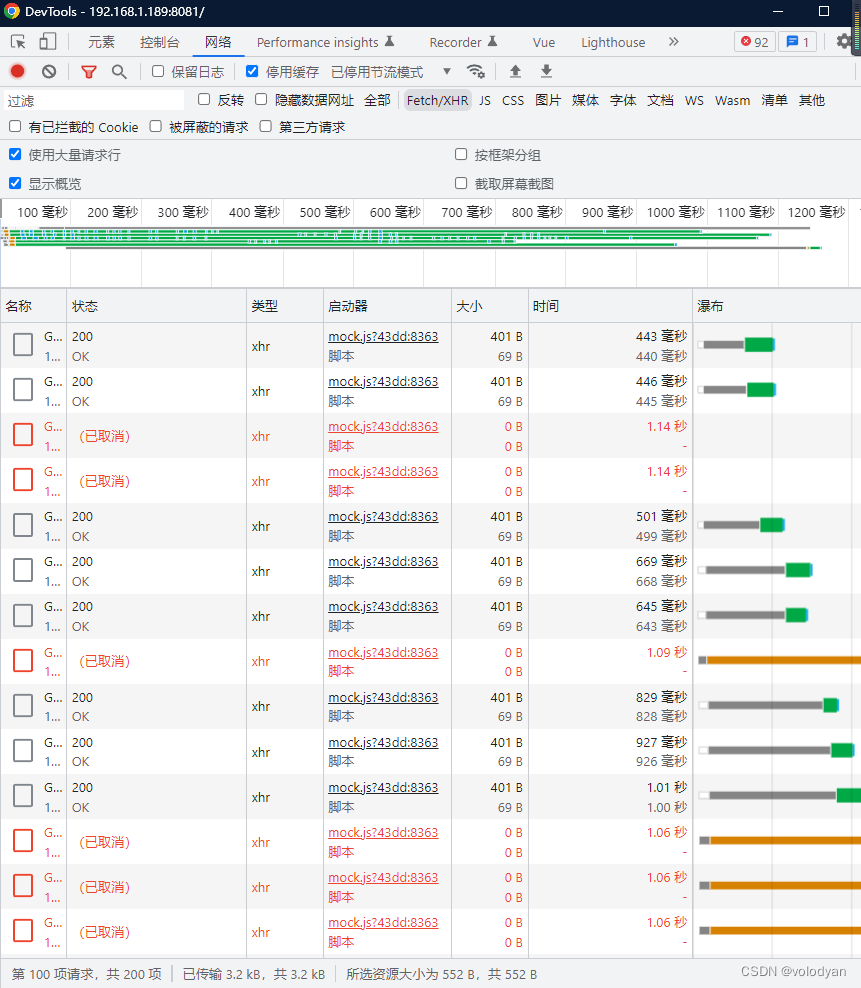Show more DevTools tabs chevron
This screenshot has width=861, height=988.
coord(674,42)
